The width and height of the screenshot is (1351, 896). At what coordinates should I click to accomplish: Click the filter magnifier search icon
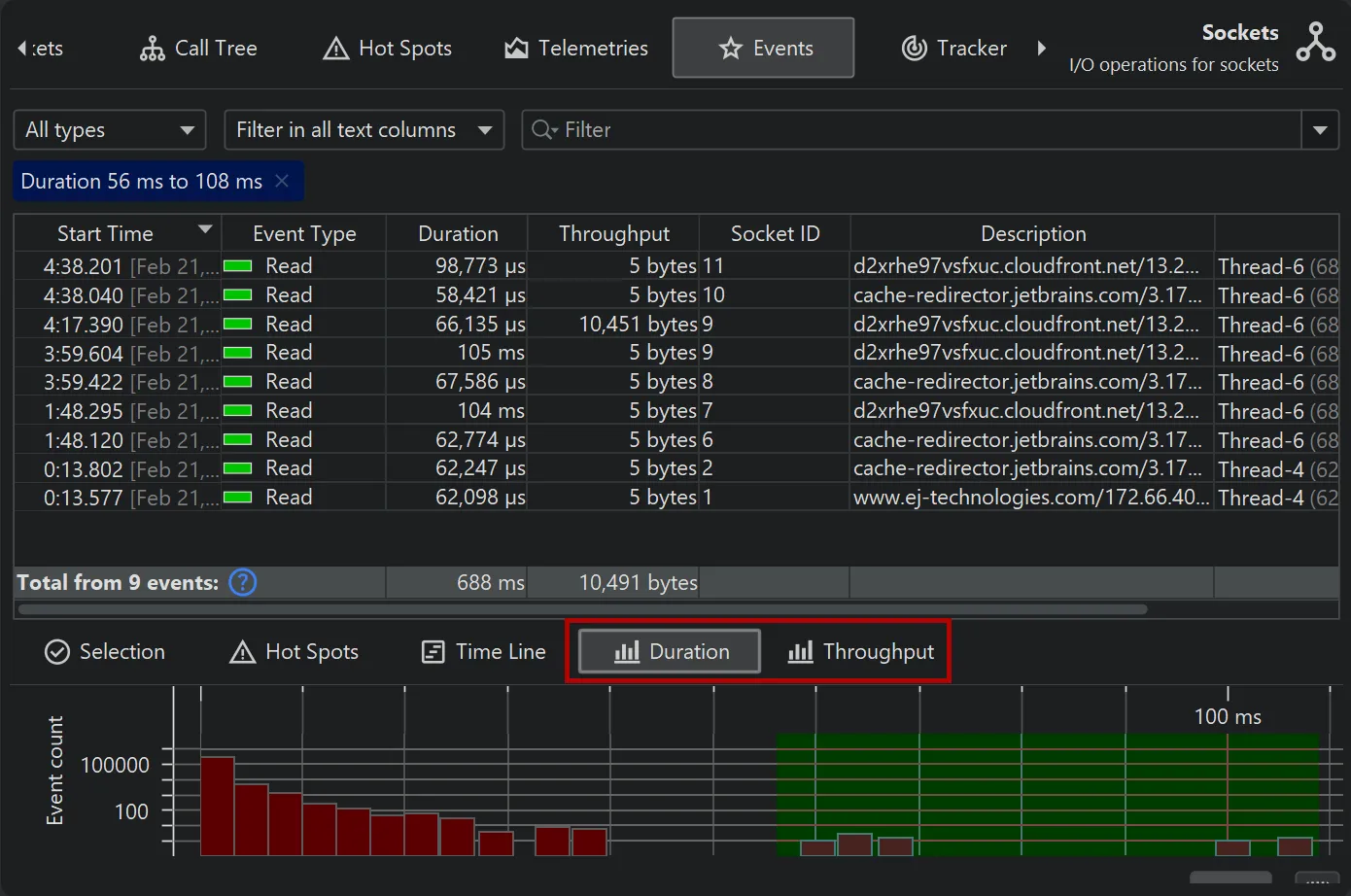[543, 130]
